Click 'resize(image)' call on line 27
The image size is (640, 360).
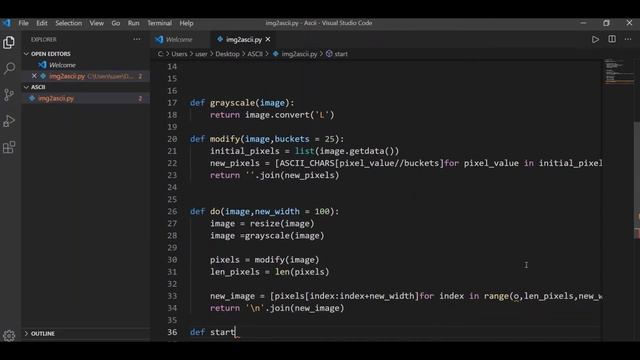pos(282,224)
